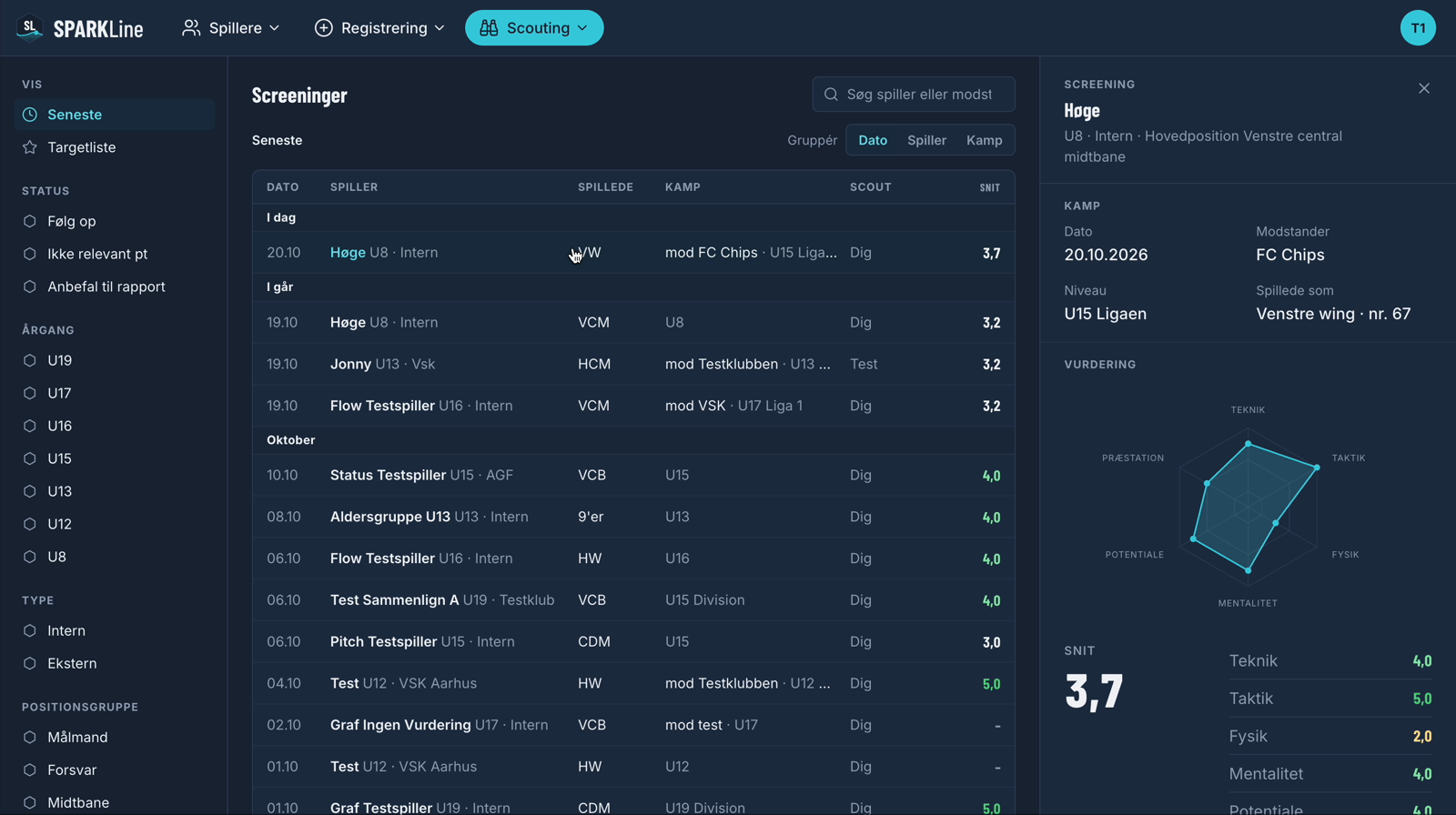
Task: Close the screening detail panel
Action: click(1424, 88)
